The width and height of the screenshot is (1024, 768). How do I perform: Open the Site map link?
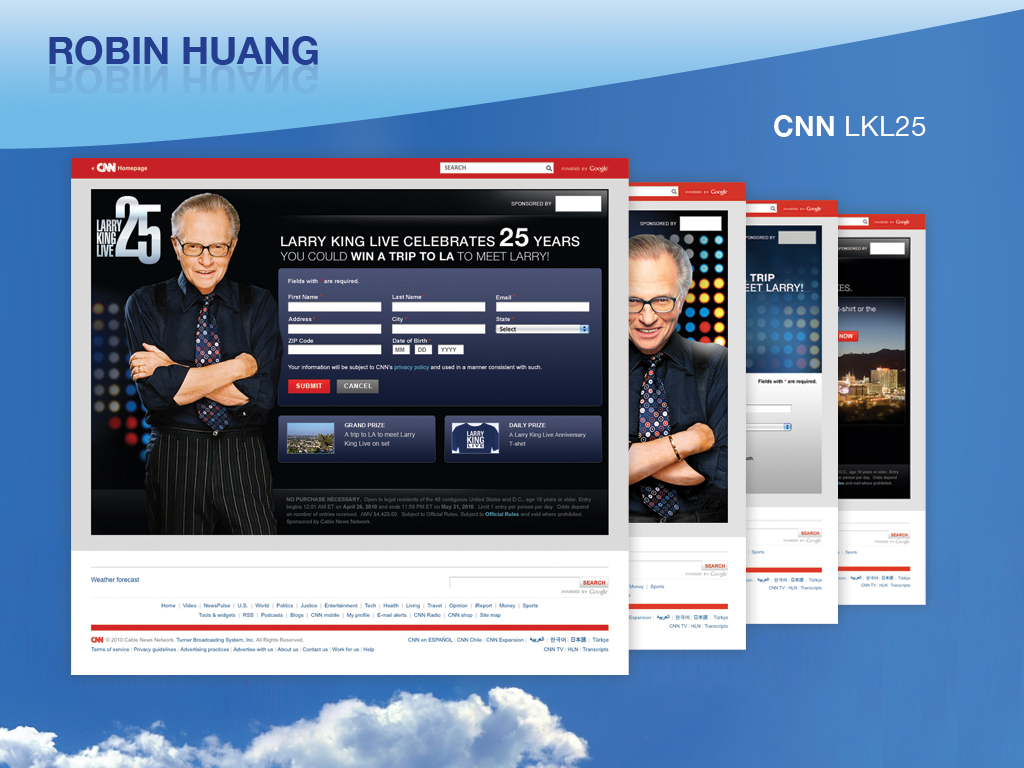click(490, 615)
